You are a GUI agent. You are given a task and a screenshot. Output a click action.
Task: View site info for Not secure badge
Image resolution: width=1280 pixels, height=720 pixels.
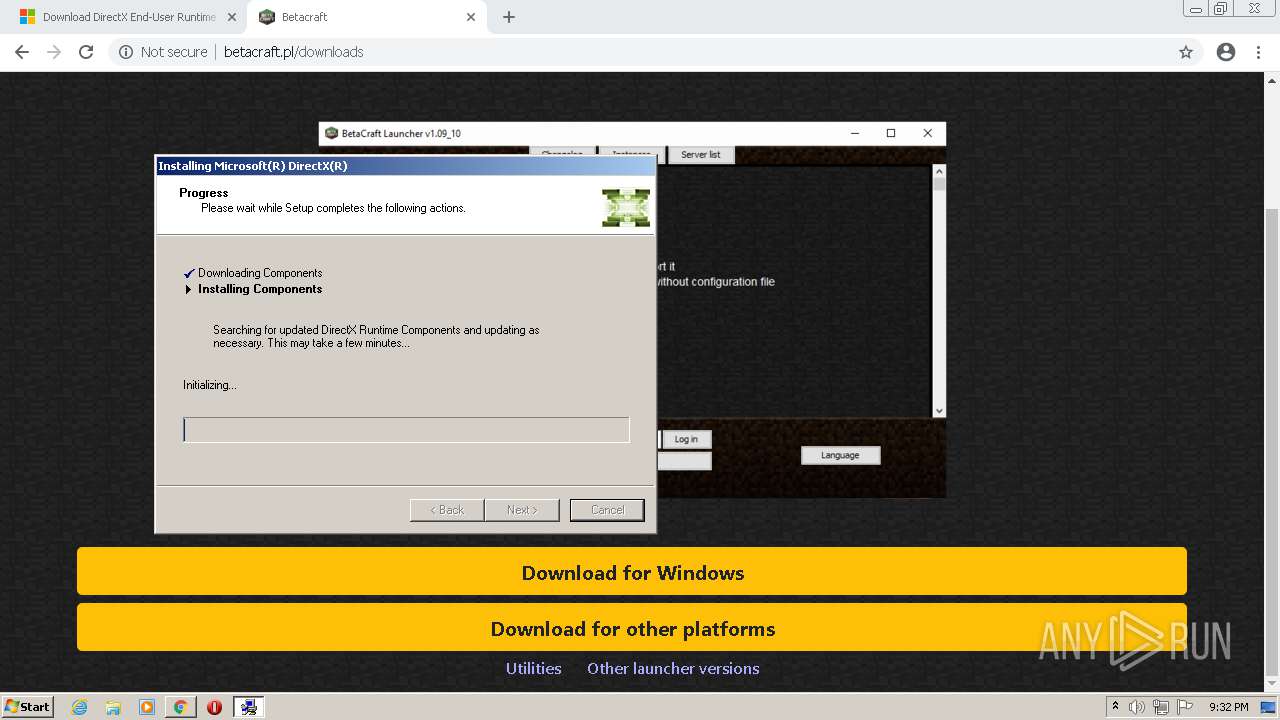(163, 52)
